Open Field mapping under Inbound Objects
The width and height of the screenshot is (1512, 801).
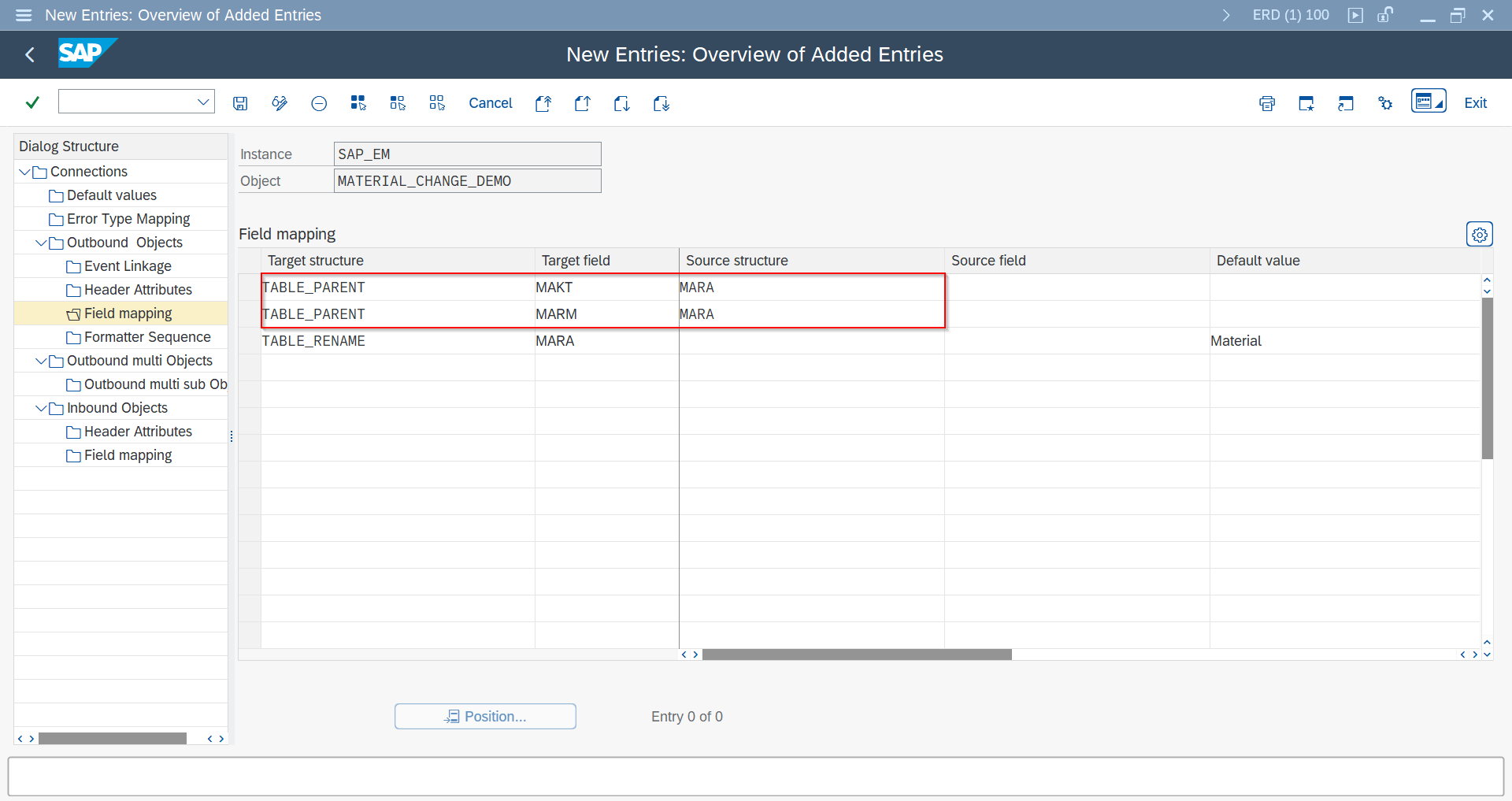(128, 455)
